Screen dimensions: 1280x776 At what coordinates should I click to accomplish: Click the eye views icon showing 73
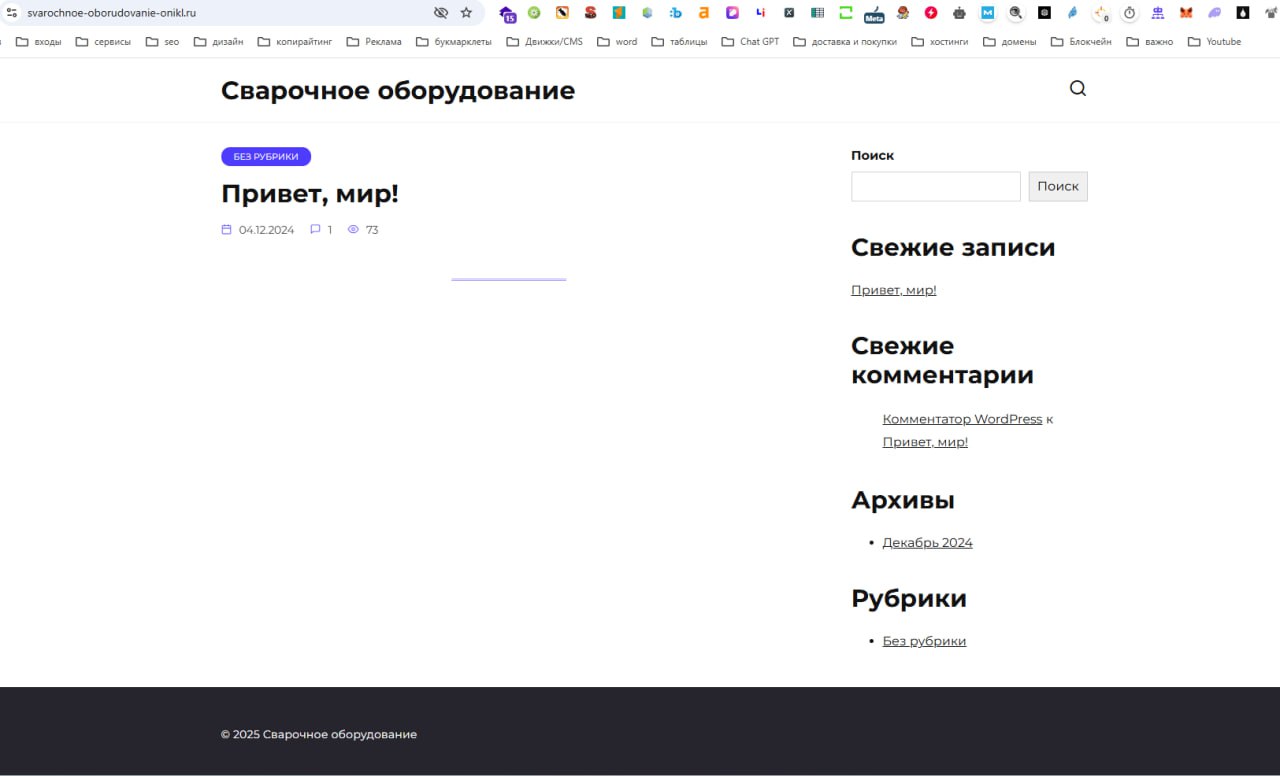point(352,229)
